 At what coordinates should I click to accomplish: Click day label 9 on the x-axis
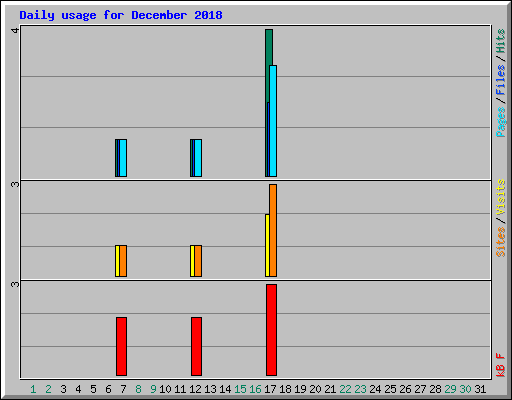[x=153, y=389]
